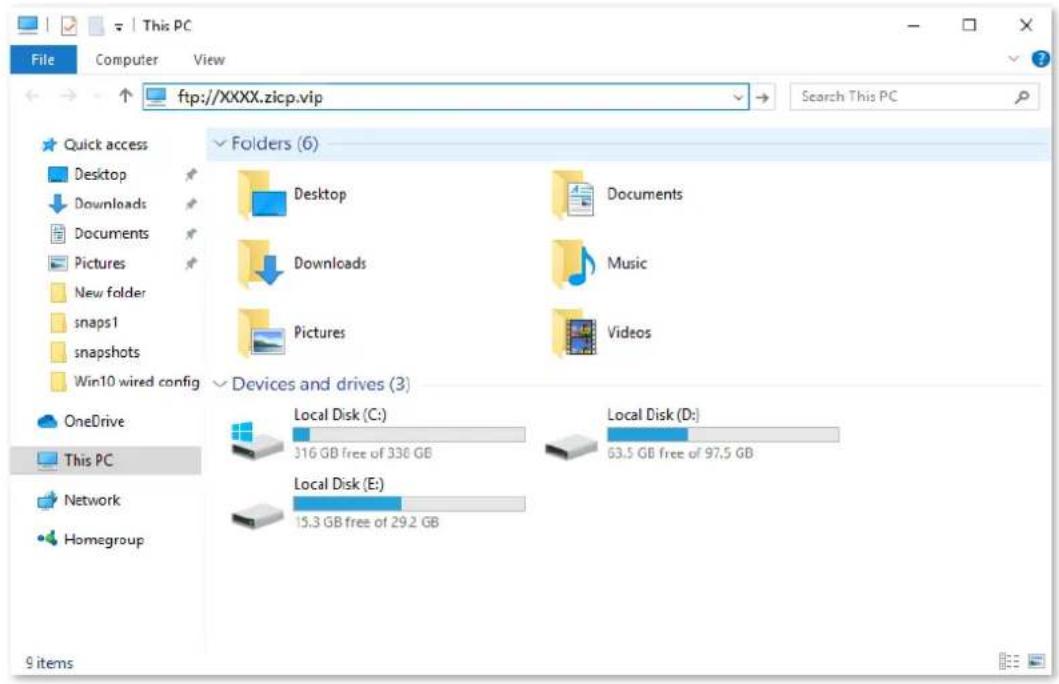This screenshot has width=1059, height=684.
Task: Go forward with the right arrow
Action: pyautogui.click(x=68, y=97)
